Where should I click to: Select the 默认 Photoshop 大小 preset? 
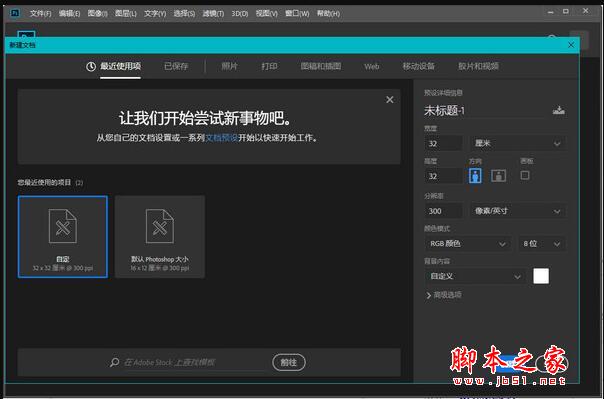[x=160, y=236]
